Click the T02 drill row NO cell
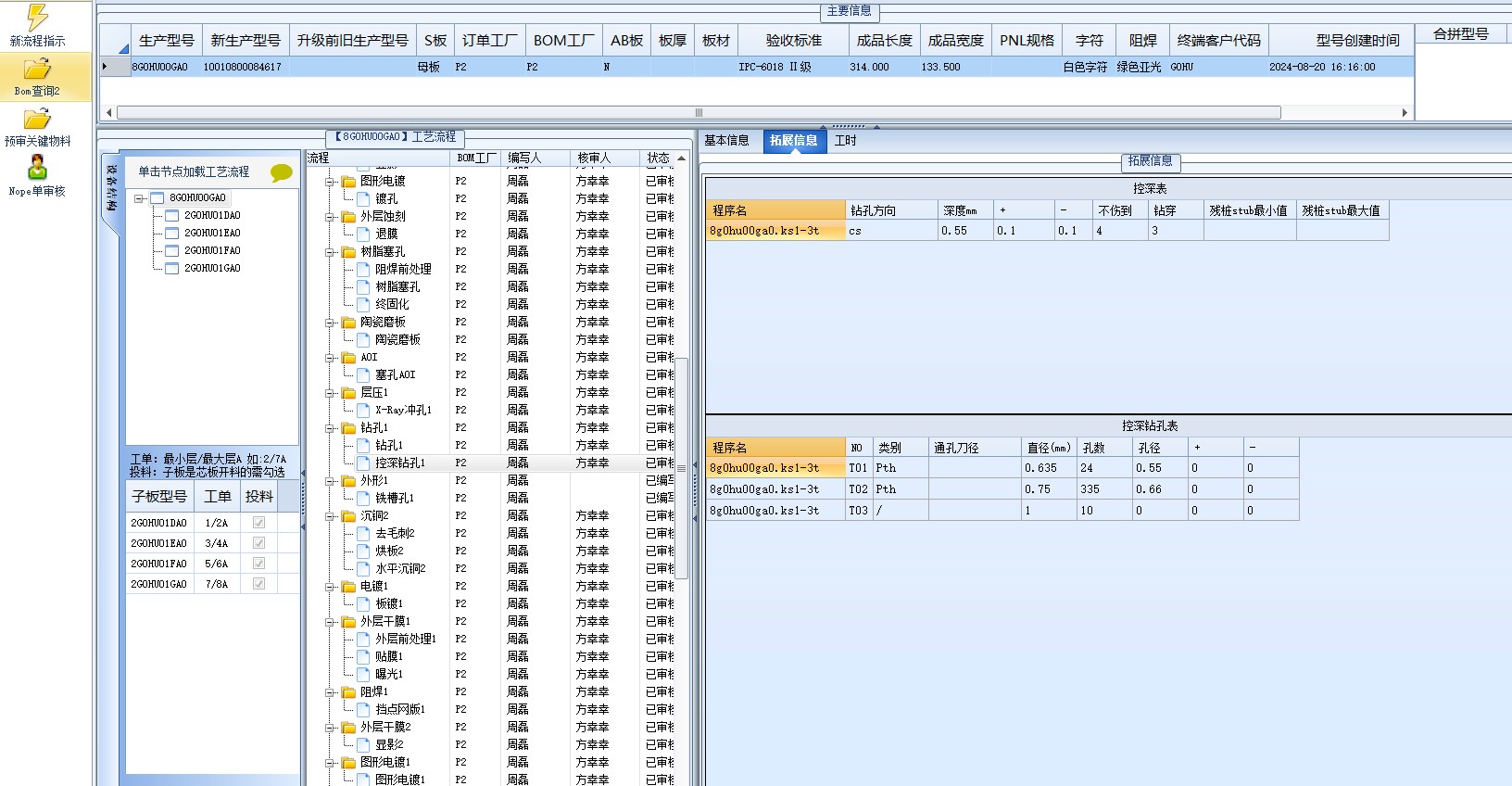This screenshot has width=1512, height=786. click(859, 488)
